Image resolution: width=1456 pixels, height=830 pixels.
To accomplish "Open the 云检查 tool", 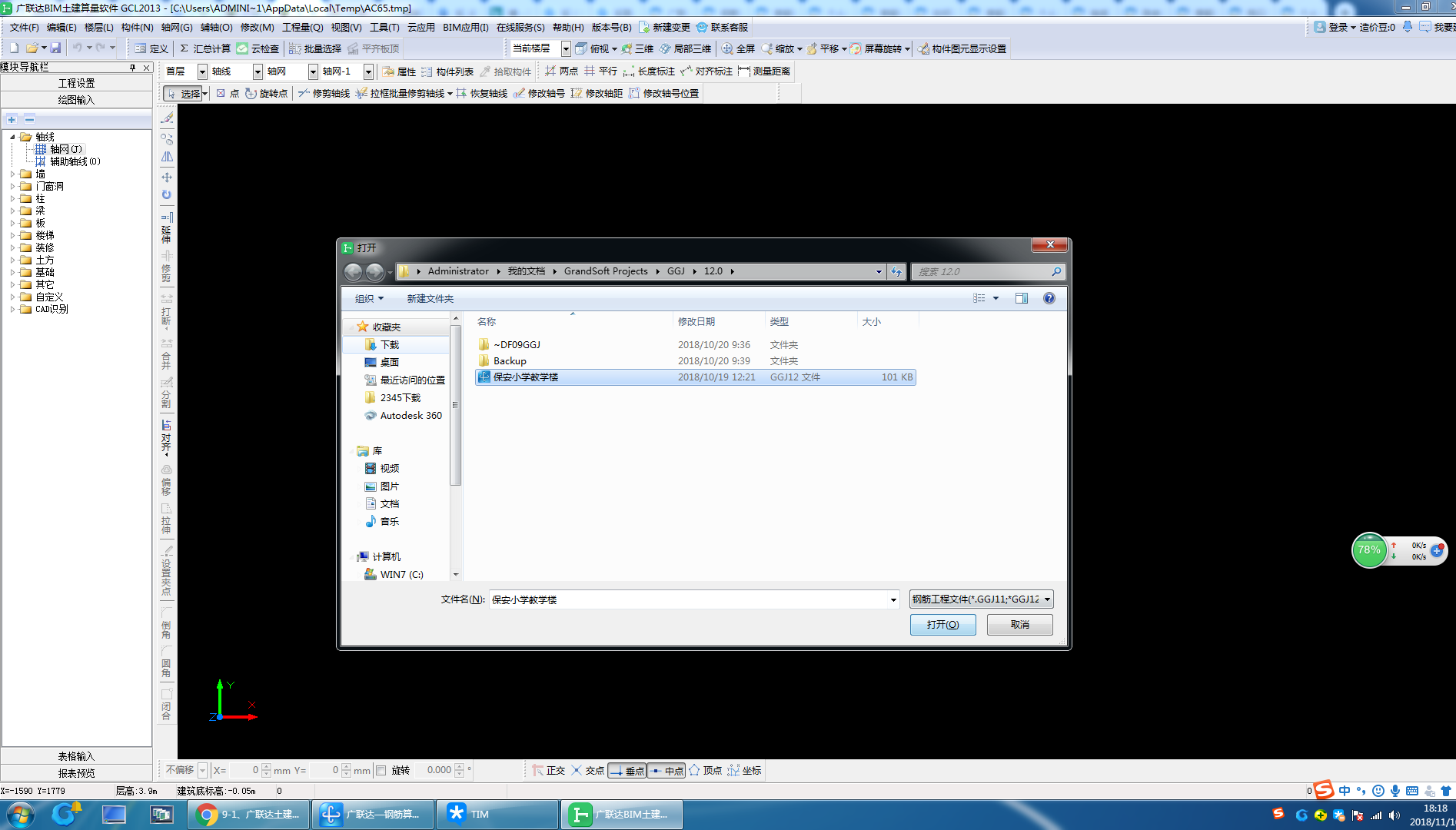I will (x=258, y=48).
